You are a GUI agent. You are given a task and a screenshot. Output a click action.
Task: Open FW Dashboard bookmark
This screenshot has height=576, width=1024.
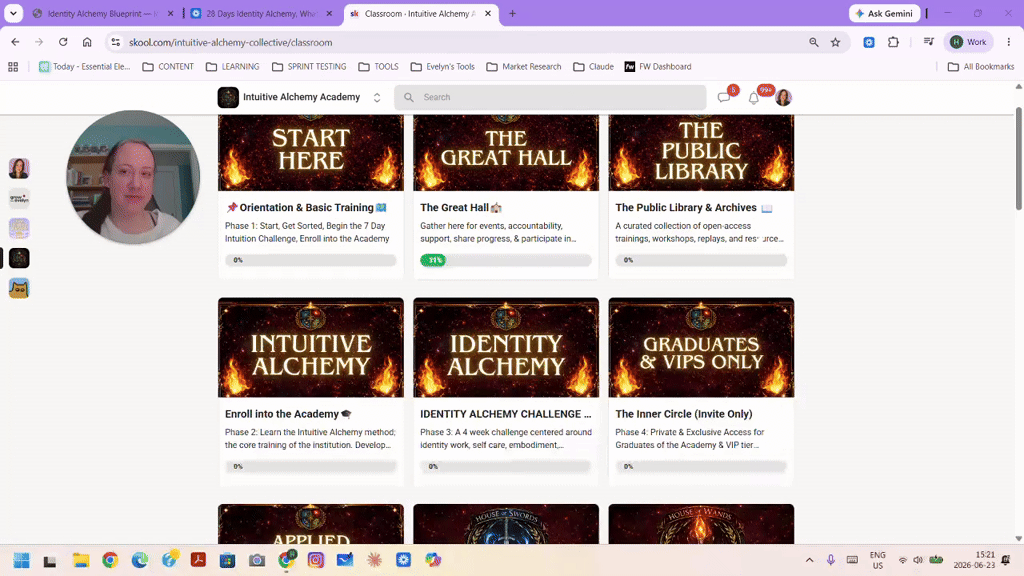click(x=658, y=67)
